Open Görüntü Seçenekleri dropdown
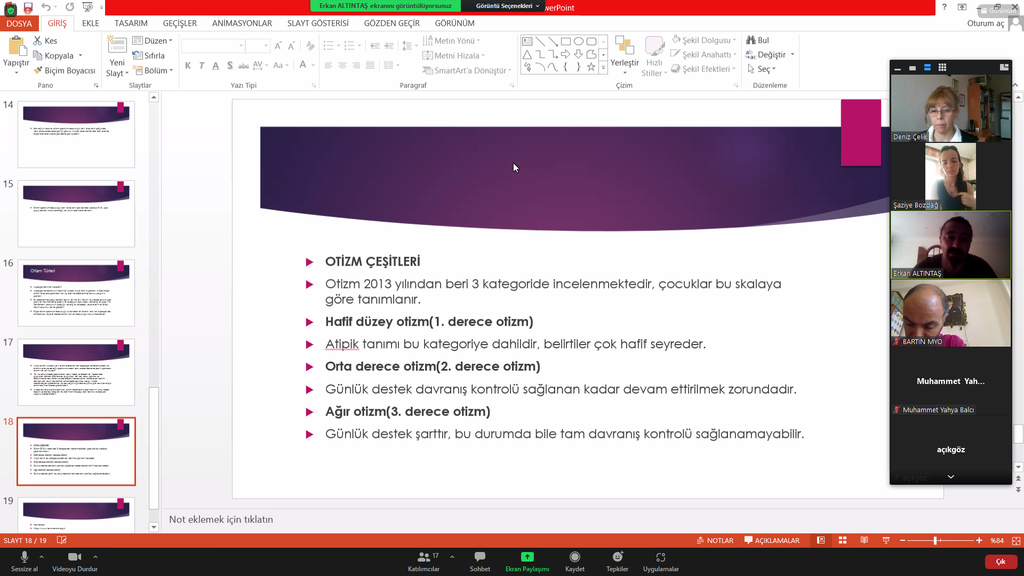The image size is (1024, 576). [507, 6]
